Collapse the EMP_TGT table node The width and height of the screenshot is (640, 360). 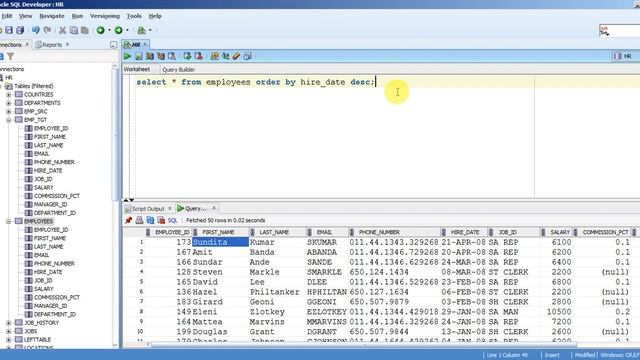tap(9, 120)
